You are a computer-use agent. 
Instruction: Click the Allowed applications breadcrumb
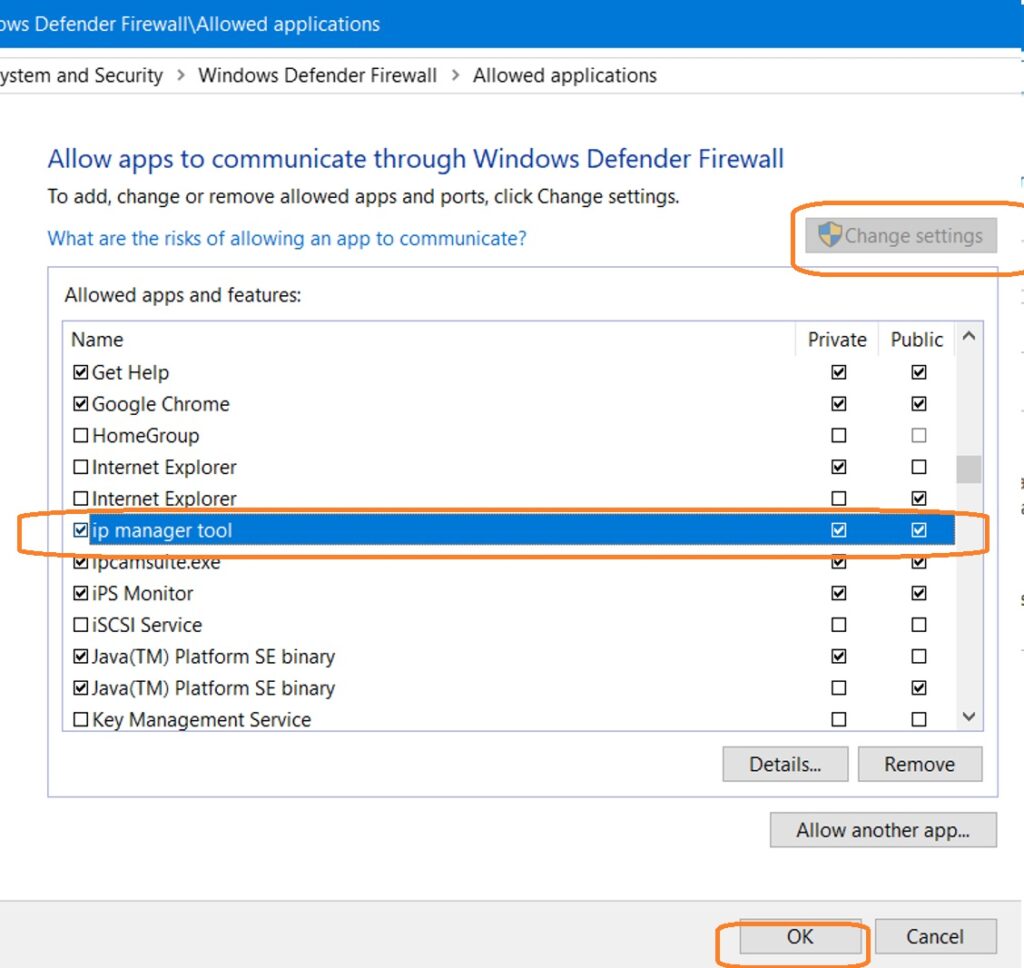coord(564,75)
